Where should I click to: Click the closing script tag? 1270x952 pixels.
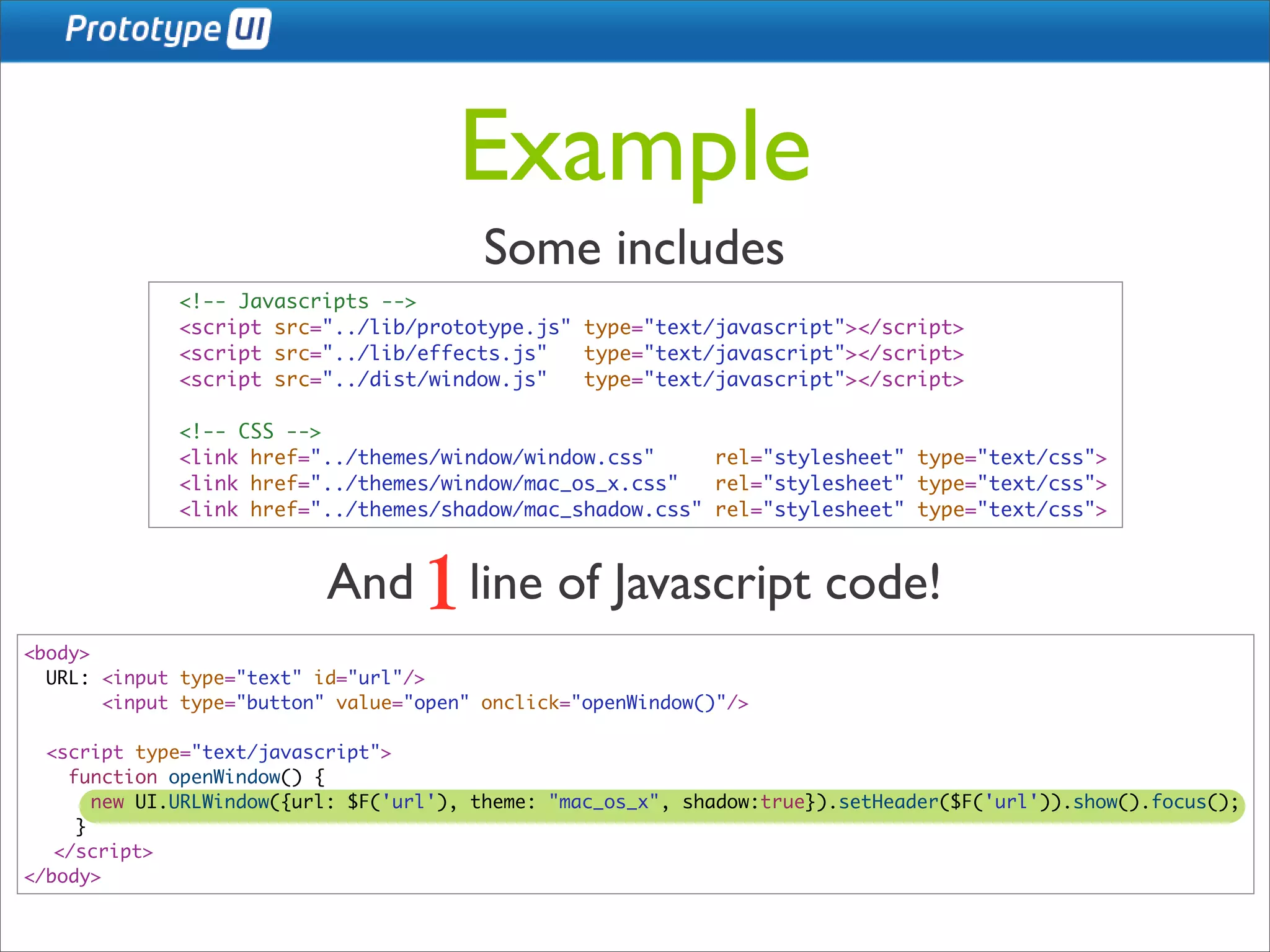click(x=103, y=852)
